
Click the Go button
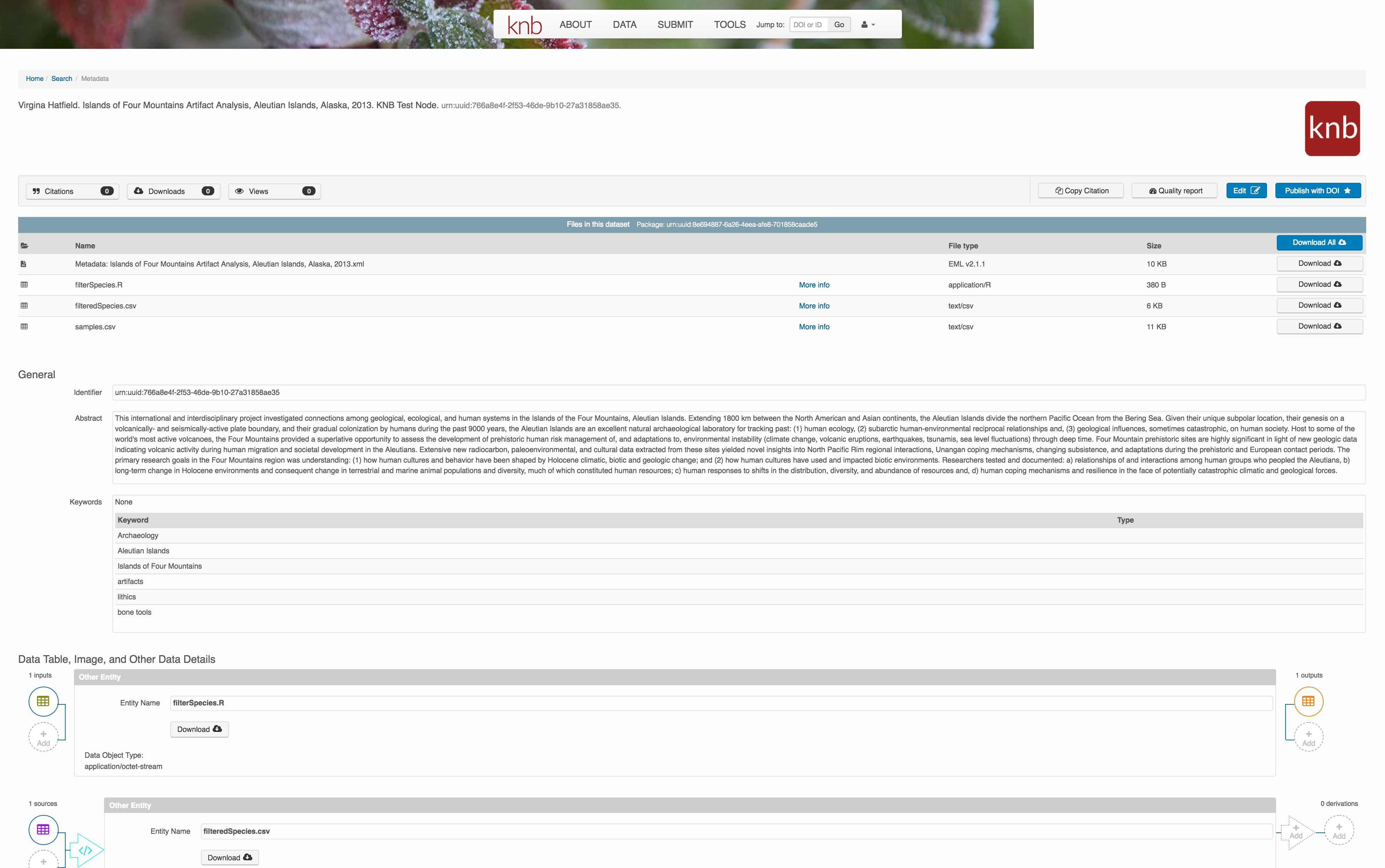click(839, 25)
